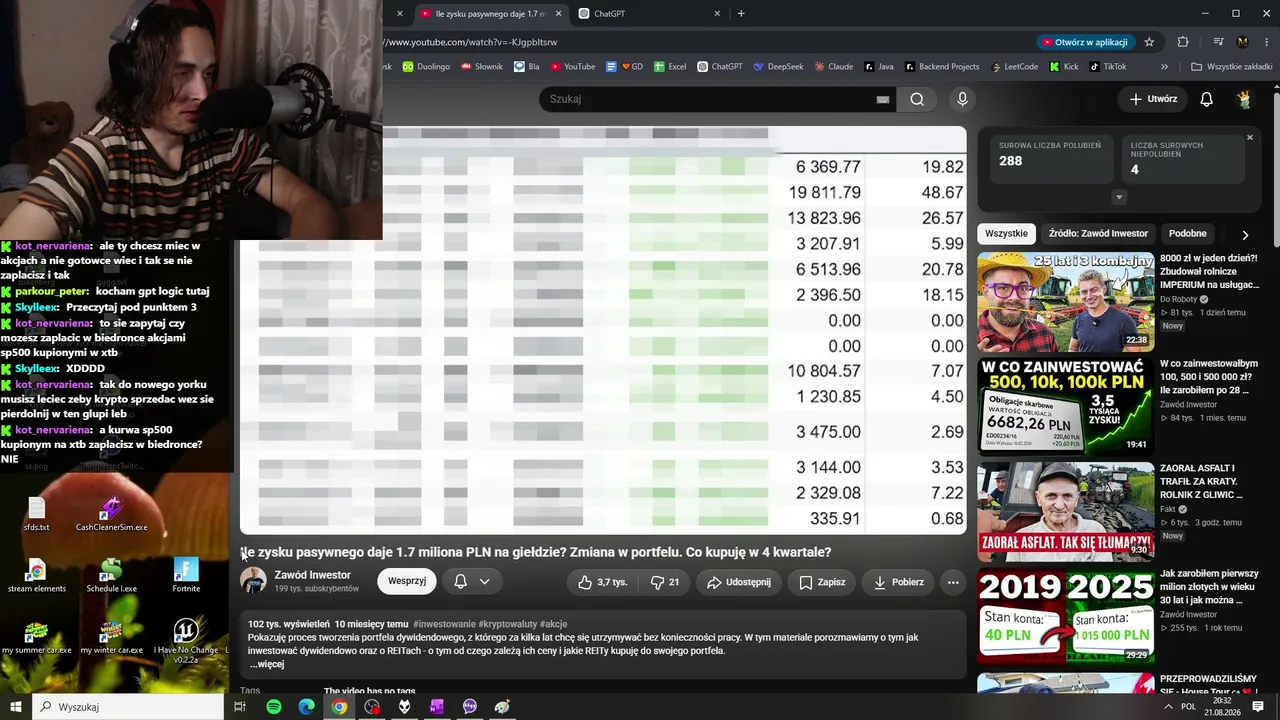The height and width of the screenshot is (720, 1280).
Task: Open OneNote from the taskbar
Action: click(x=437, y=707)
